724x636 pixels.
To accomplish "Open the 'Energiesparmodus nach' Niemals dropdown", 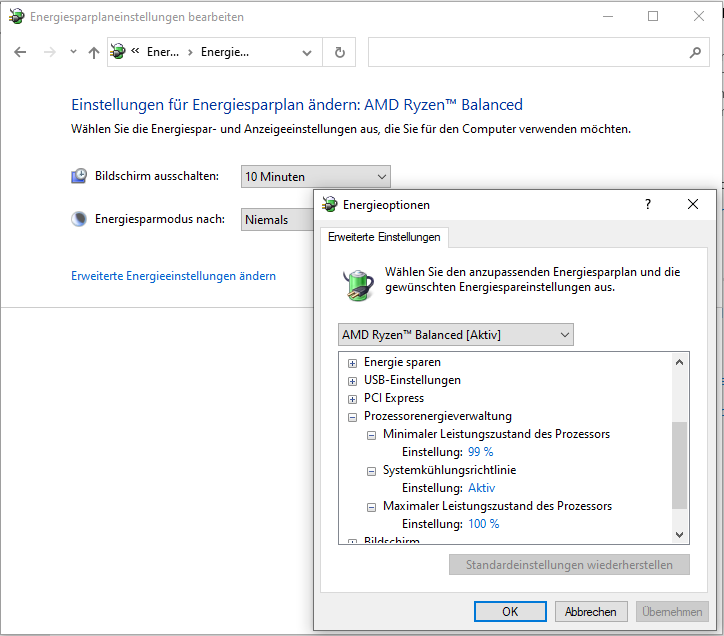I will 278,219.
